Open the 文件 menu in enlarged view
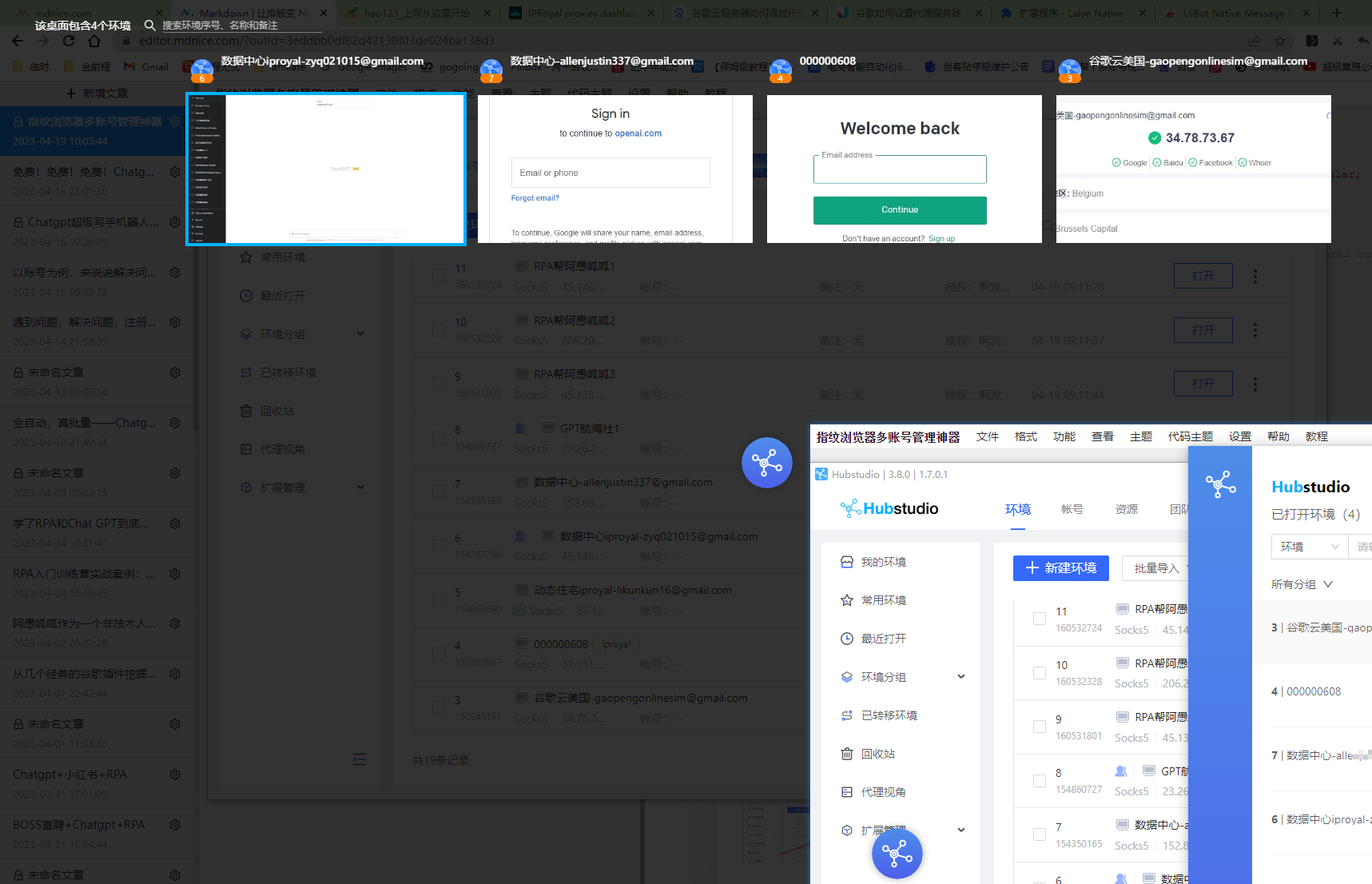1372x884 pixels. tap(988, 436)
